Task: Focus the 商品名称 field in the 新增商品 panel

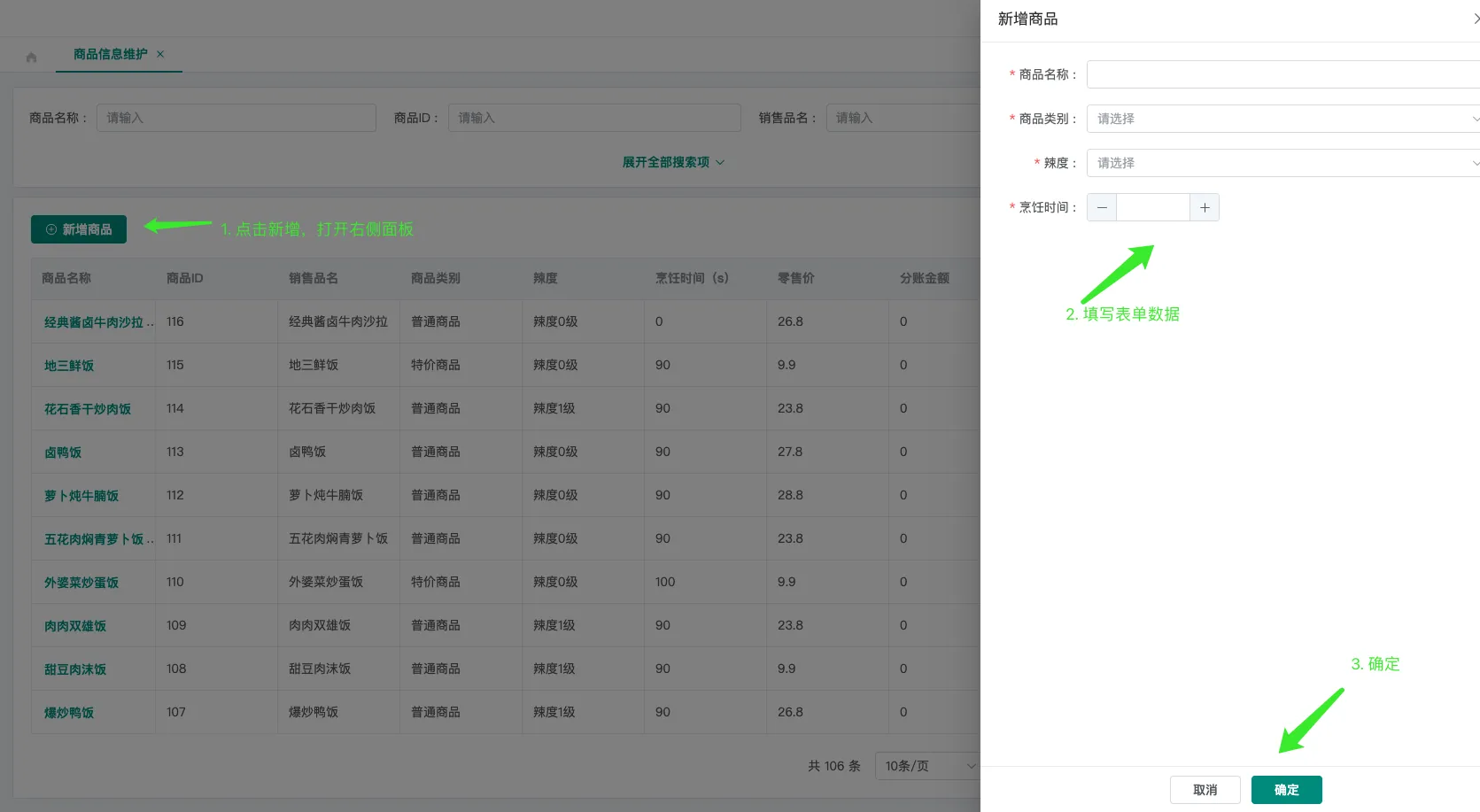Action: point(1283,74)
